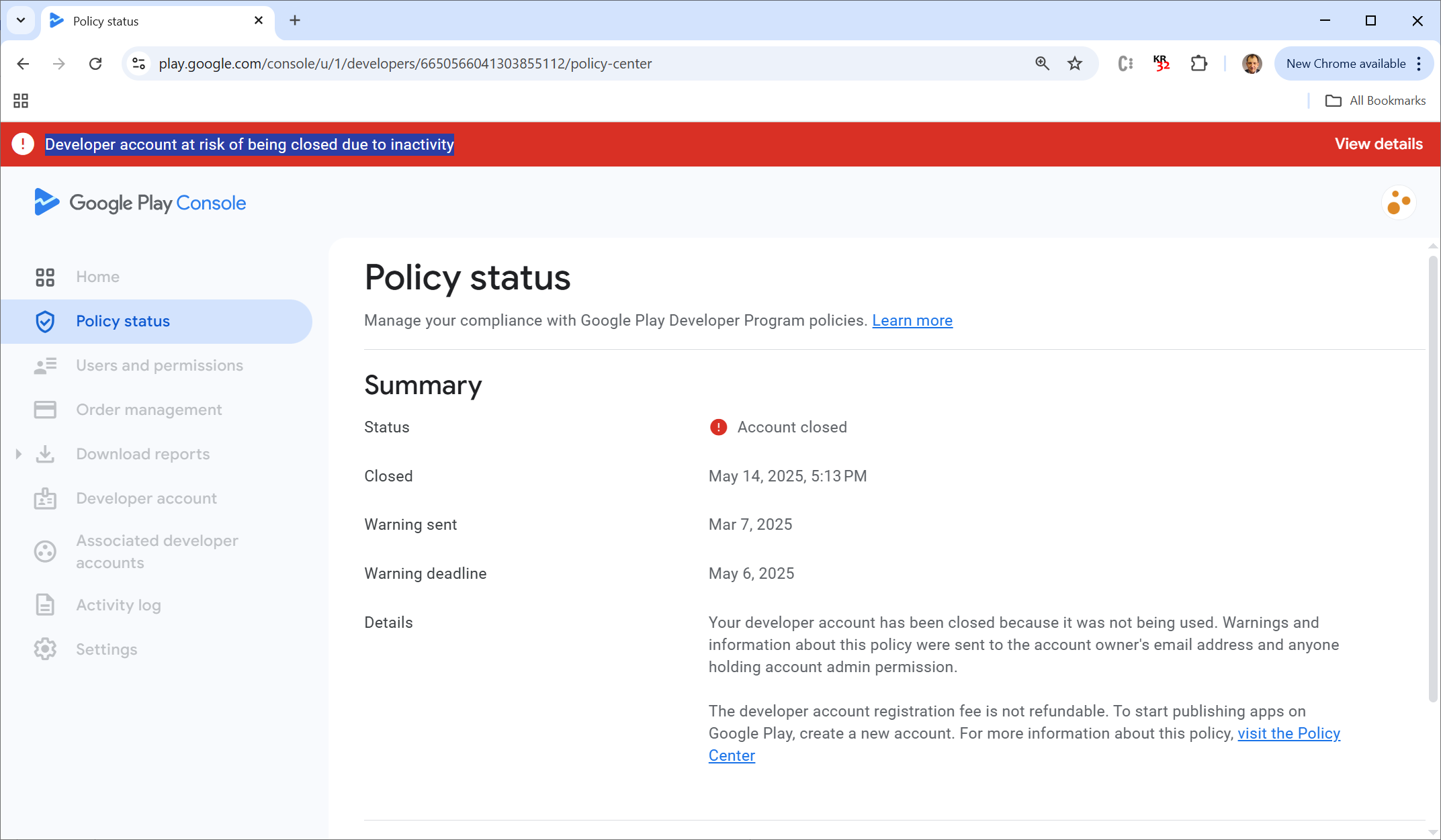Click View details in red banner
The image size is (1441, 840).
pyautogui.click(x=1378, y=144)
